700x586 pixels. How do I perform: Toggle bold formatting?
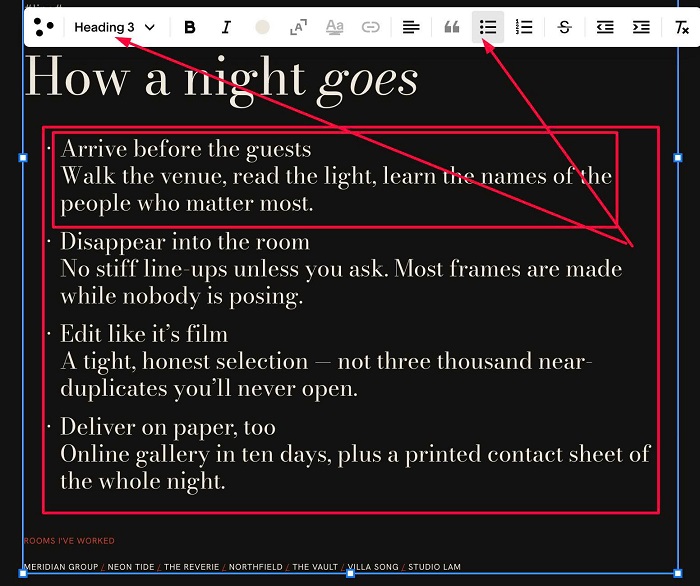(x=190, y=27)
